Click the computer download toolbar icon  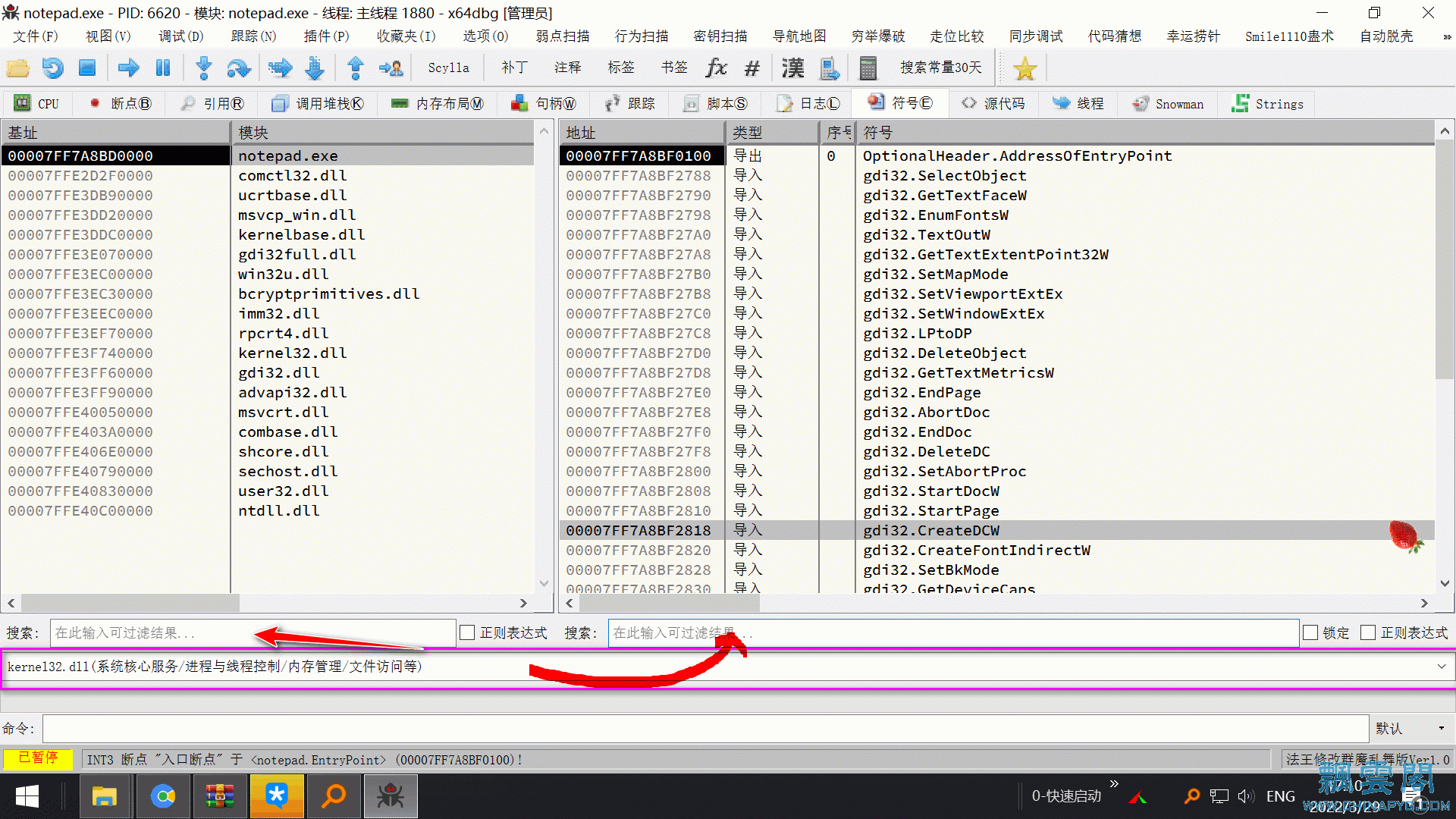830,68
